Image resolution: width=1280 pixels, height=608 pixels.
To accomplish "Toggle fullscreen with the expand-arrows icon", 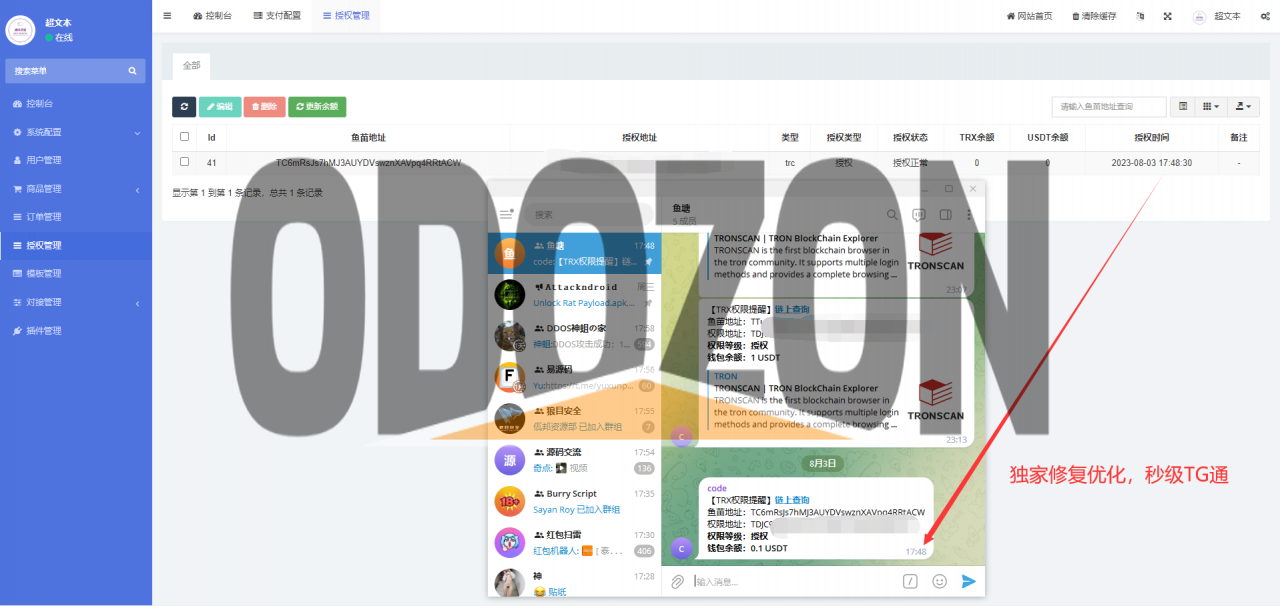I will tap(1168, 16).
